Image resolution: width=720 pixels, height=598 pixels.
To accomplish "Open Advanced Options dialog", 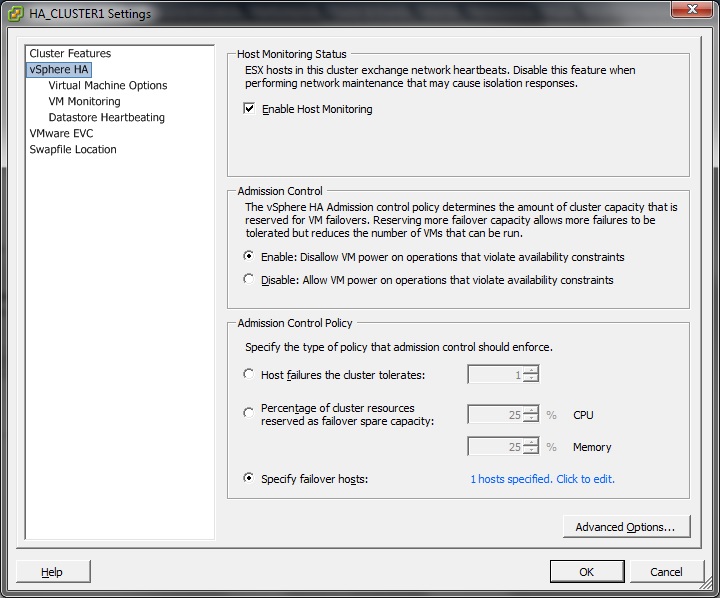I will [x=626, y=527].
